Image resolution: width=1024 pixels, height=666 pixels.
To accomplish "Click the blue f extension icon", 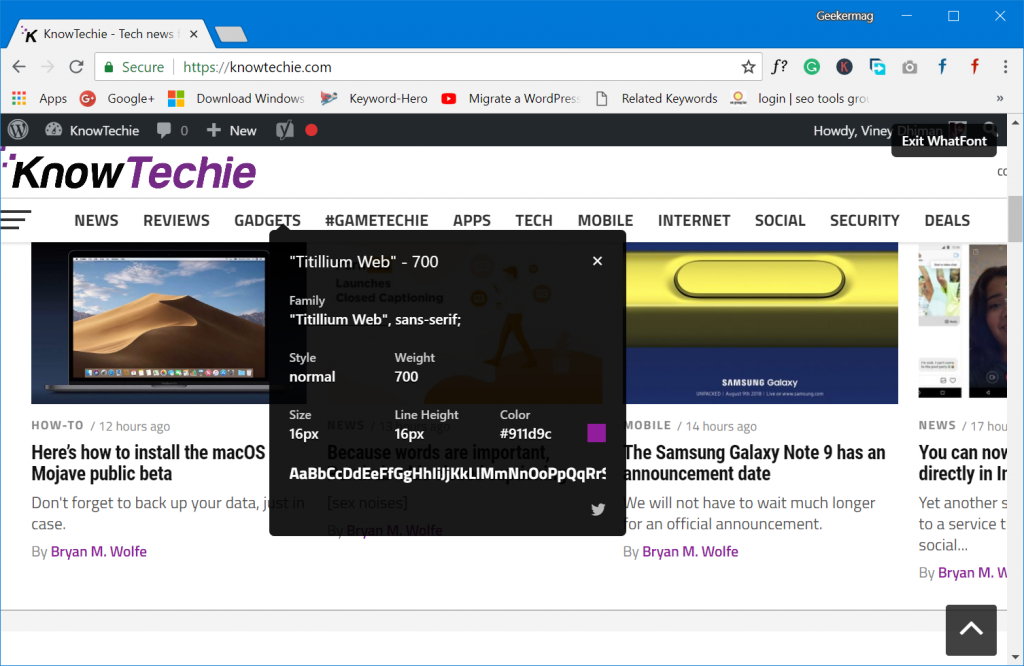I will point(942,67).
